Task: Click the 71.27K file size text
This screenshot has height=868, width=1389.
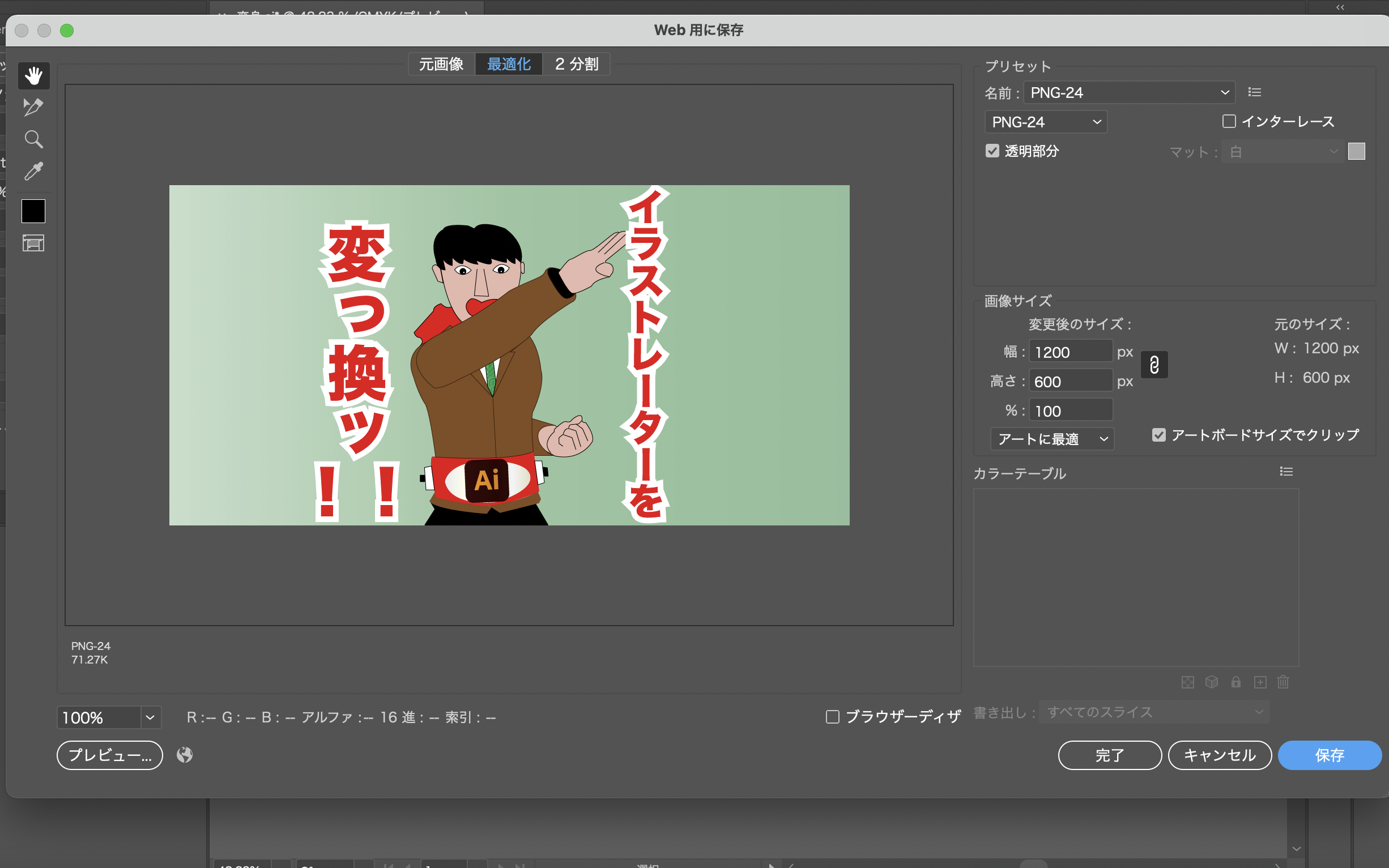Action: point(90,660)
